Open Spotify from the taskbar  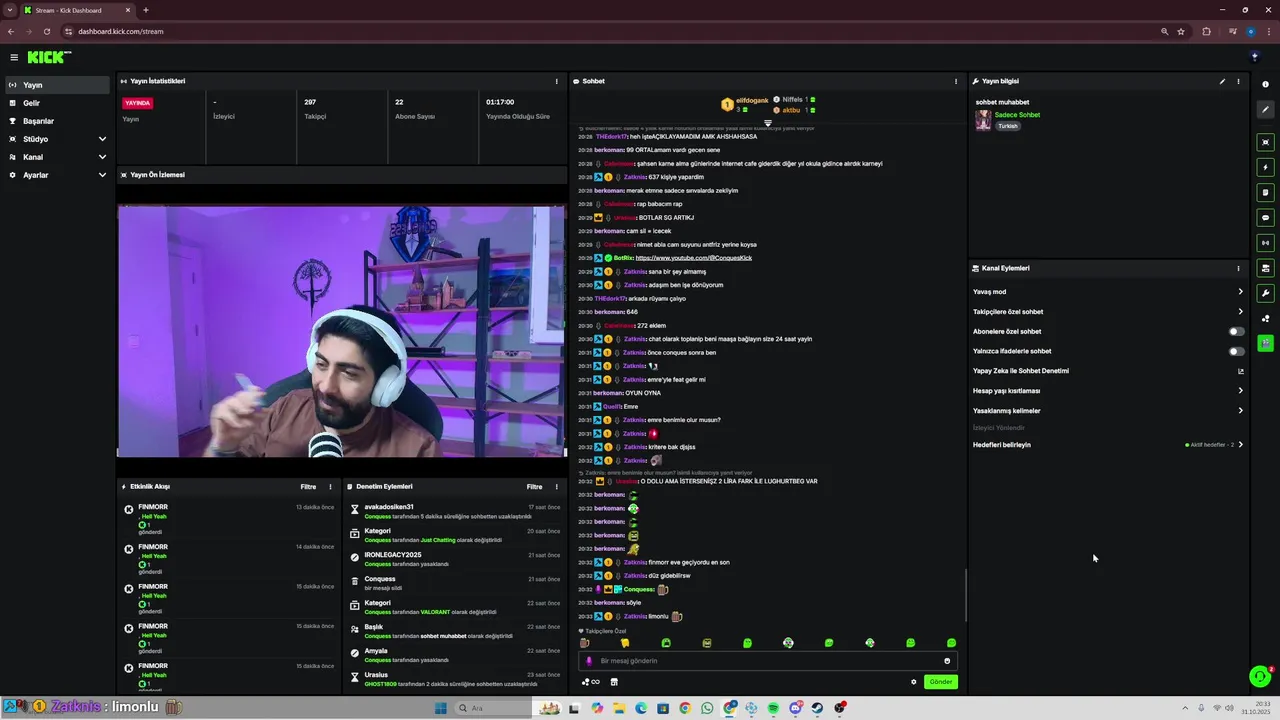click(x=773, y=708)
